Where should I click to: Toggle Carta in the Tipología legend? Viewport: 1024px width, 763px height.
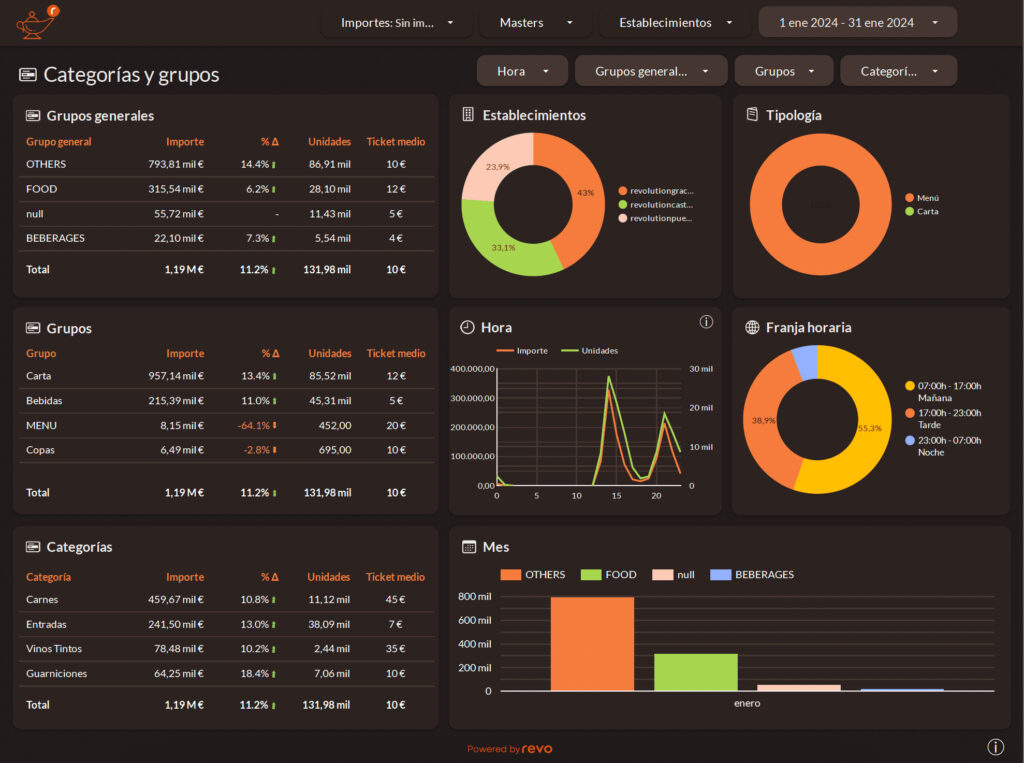(921, 212)
